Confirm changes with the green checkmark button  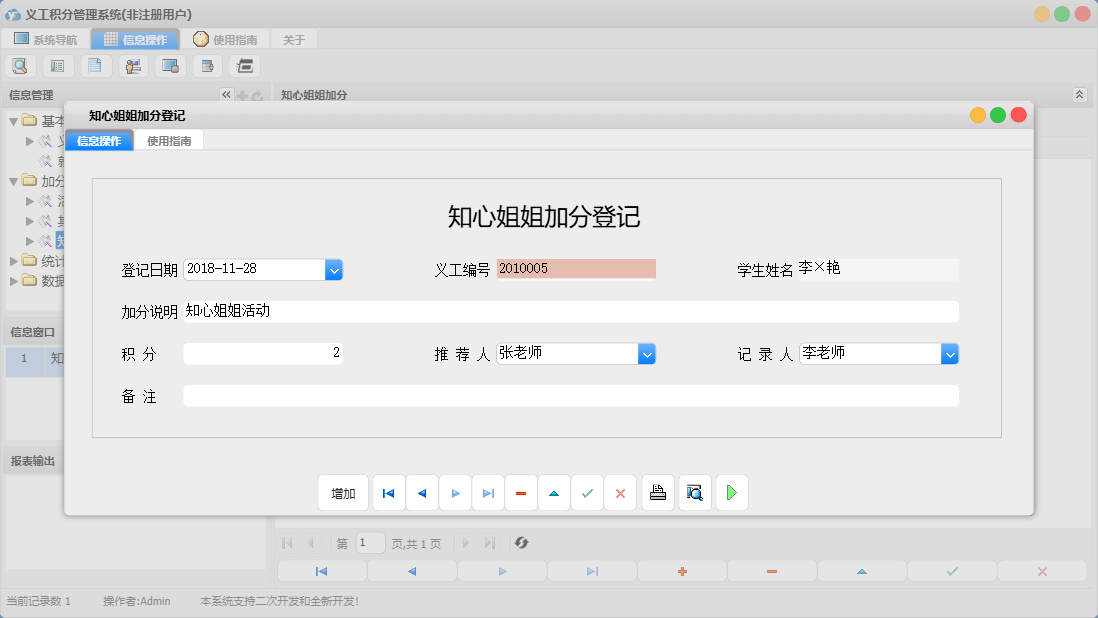point(587,492)
